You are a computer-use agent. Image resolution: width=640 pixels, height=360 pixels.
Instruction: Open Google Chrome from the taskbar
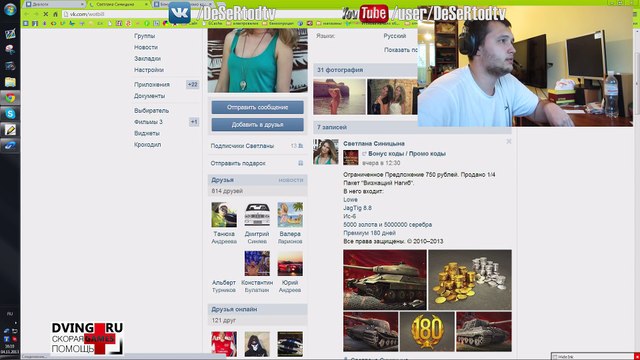[x=10, y=98]
